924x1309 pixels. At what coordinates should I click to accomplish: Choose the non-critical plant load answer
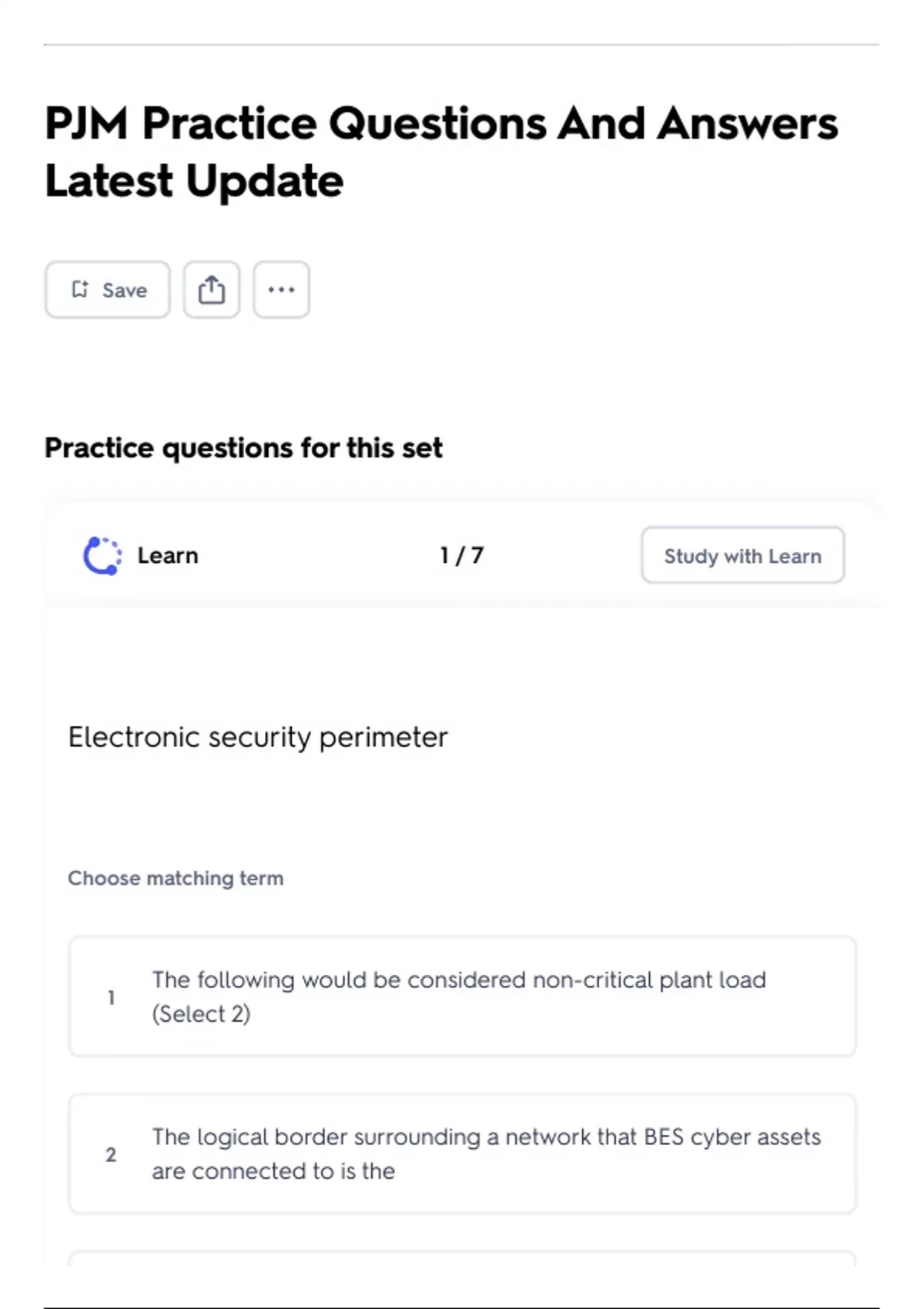pyautogui.click(x=462, y=996)
